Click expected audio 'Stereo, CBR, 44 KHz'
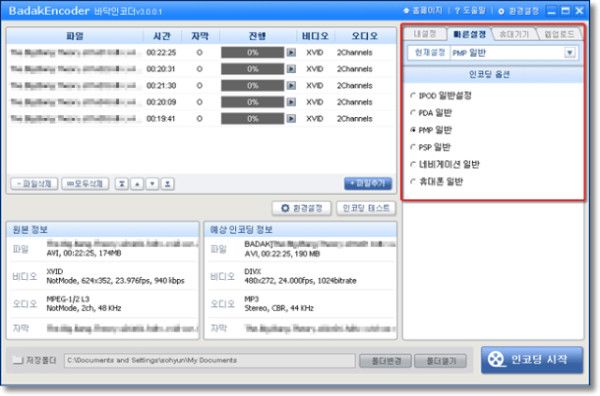600x396 pixels. [279, 308]
